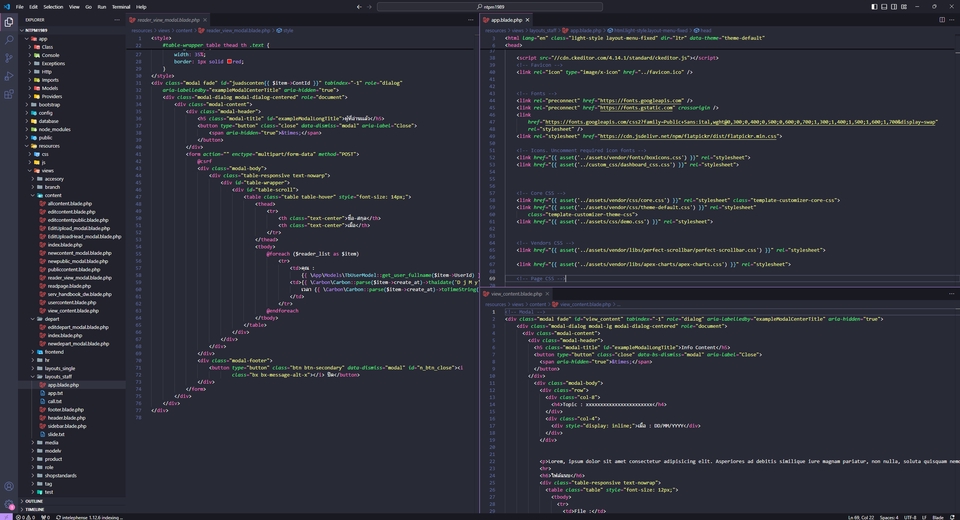Viewport: 960px width, 520px height.
Task: Click the Blade language mode in status bar
Action: (x=937, y=517)
